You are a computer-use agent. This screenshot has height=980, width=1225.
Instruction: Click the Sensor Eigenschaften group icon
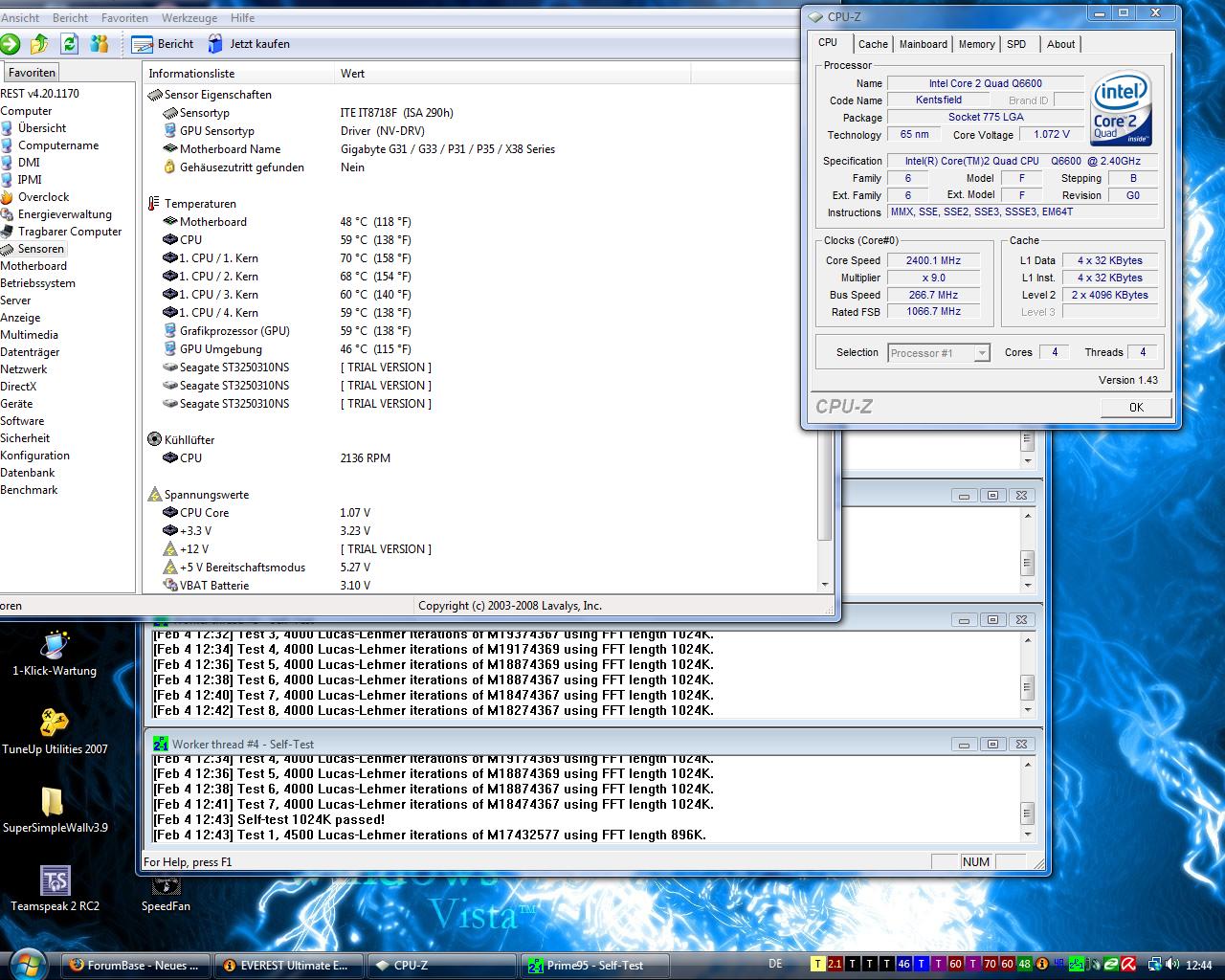(x=155, y=95)
